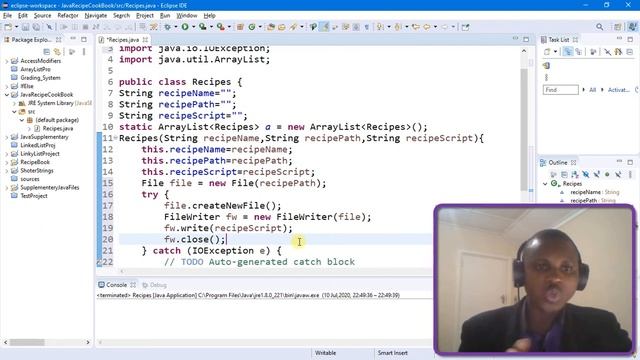Click the New Java Class icon
The width and height of the screenshot is (640, 360).
tap(252, 27)
